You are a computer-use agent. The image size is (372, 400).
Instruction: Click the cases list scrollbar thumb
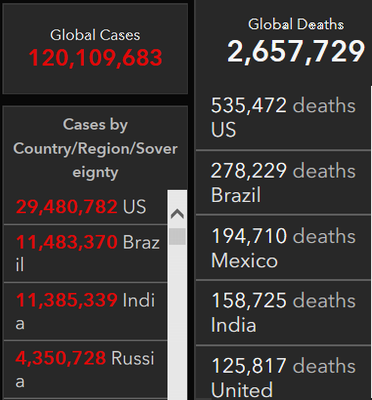click(x=177, y=237)
